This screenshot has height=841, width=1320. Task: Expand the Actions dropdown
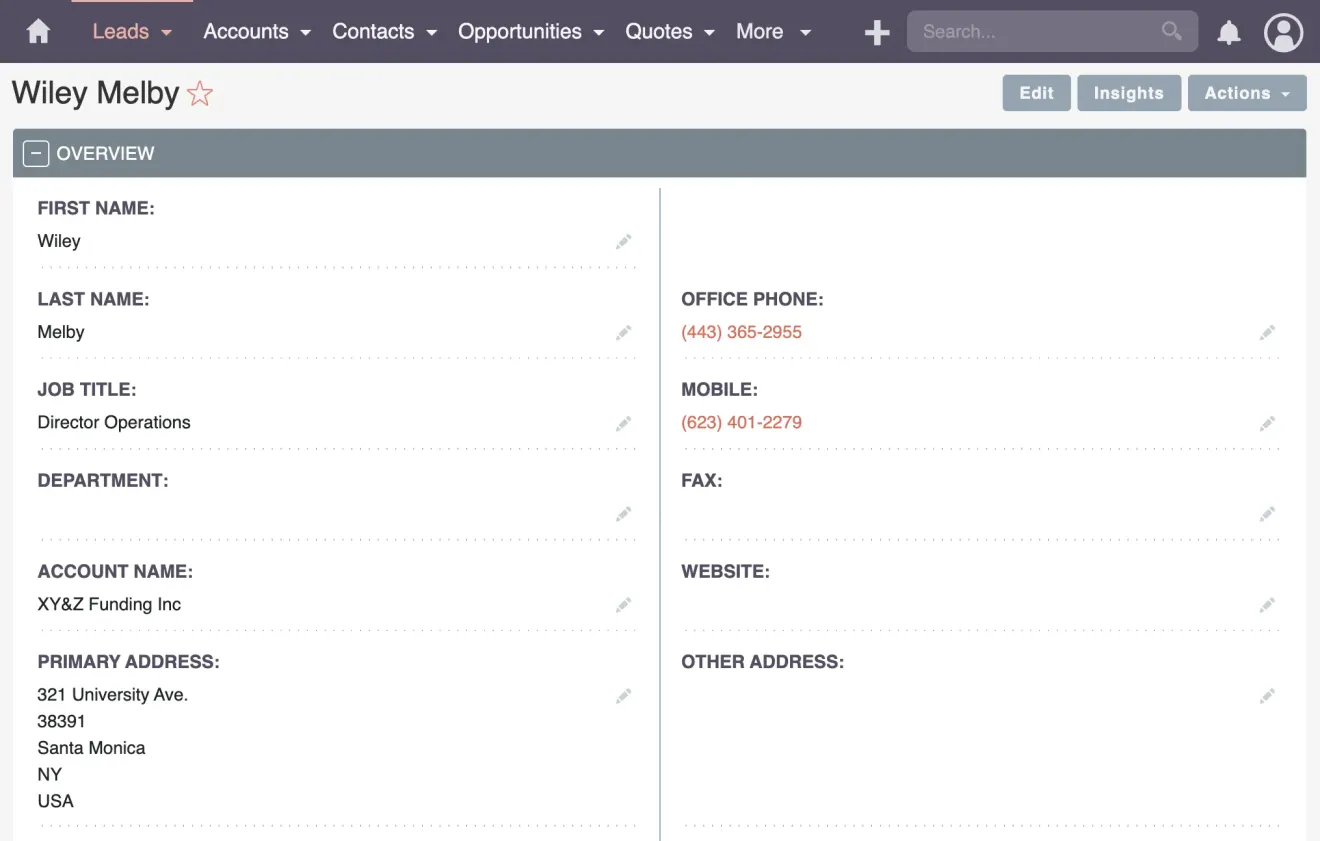(1247, 92)
